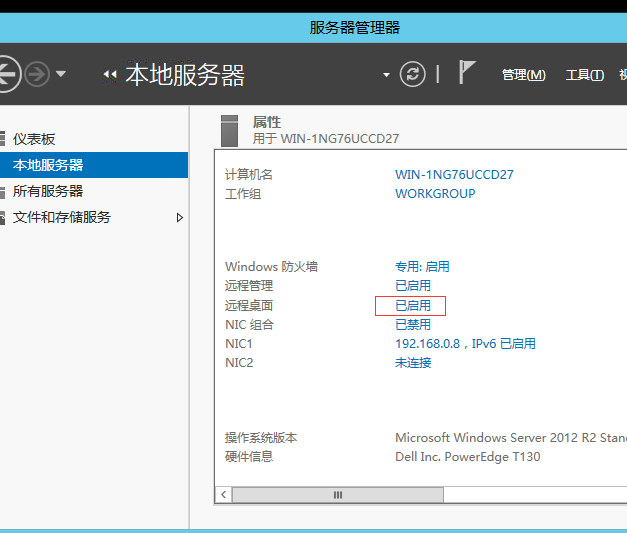Click 已启用 link next to 远程管理
Image resolution: width=627 pixels, height=533 pixels.
(413, 285)
